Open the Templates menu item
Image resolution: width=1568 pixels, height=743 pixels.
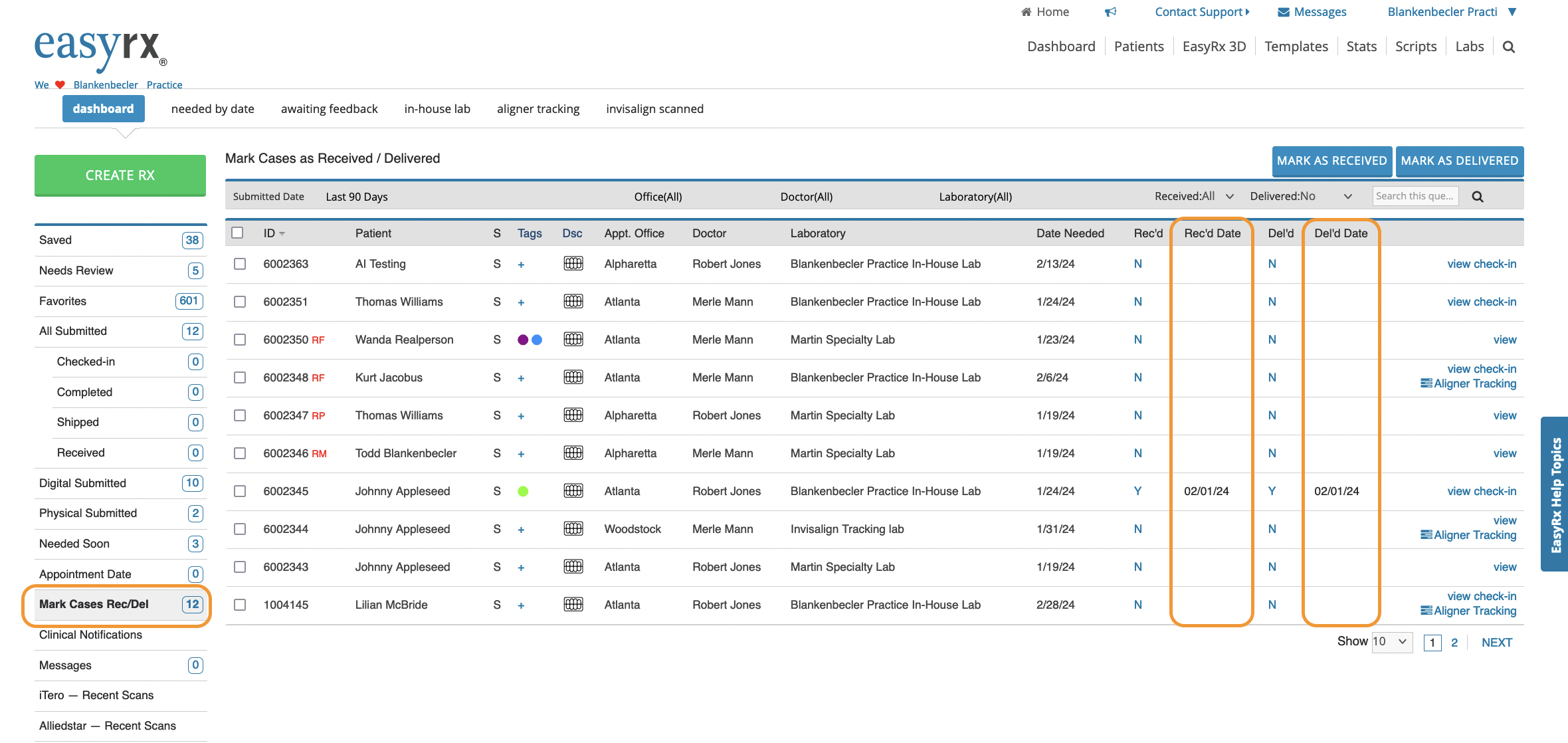tap(1296, 47)
